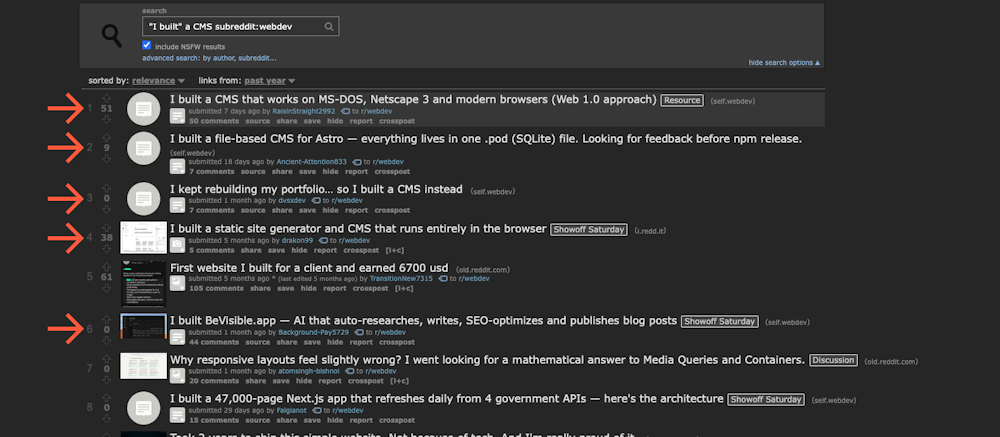Open the title 'I kept rebuilding my portfolio'
Screen dimensions: 1000x437
[316, 189]
